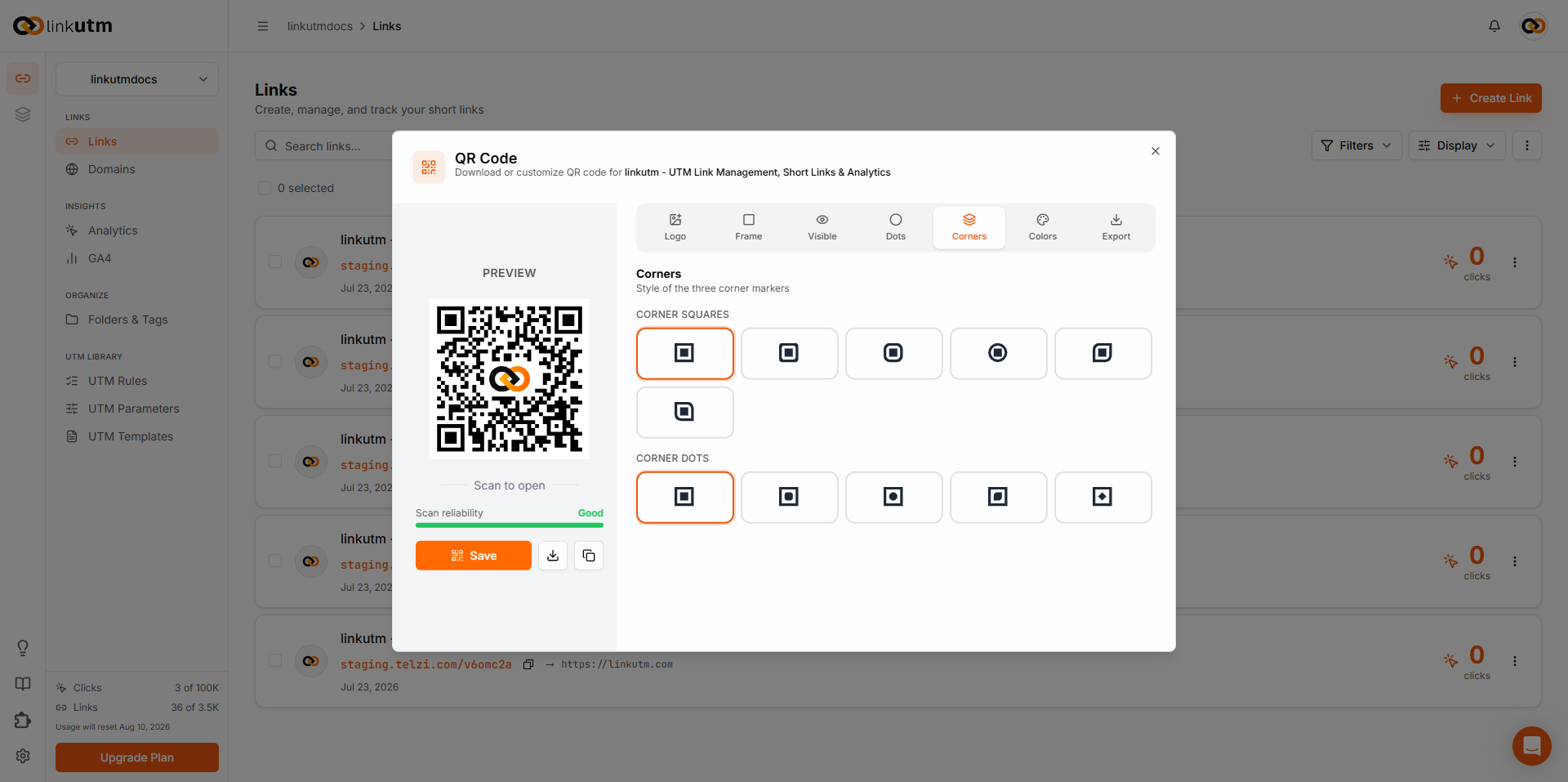Save the QR code
Image resolution: width=1568 pixels, height=782 pixels.
[474, 556]
